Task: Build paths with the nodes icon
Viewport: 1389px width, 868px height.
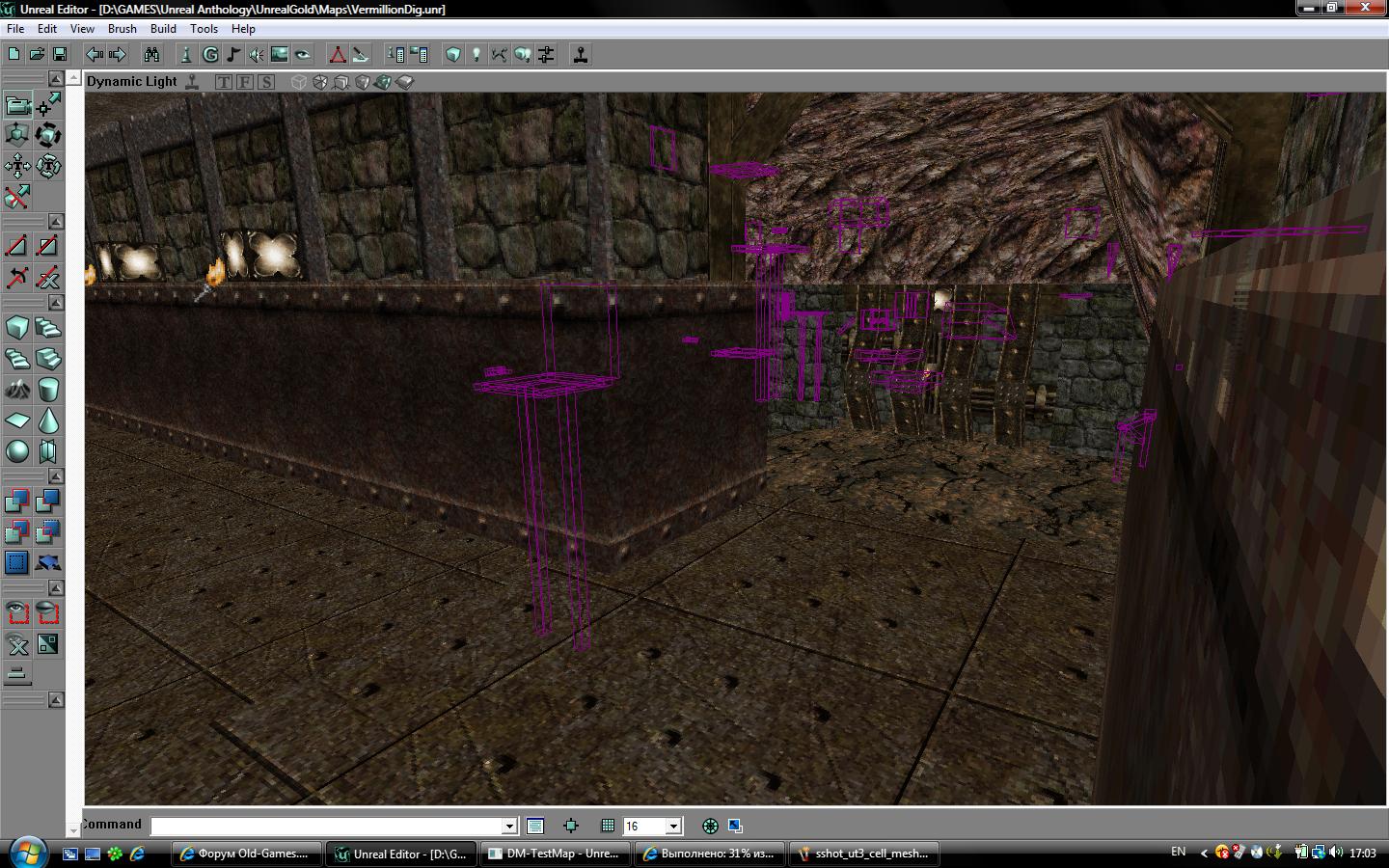Action: tap(500, 55)
